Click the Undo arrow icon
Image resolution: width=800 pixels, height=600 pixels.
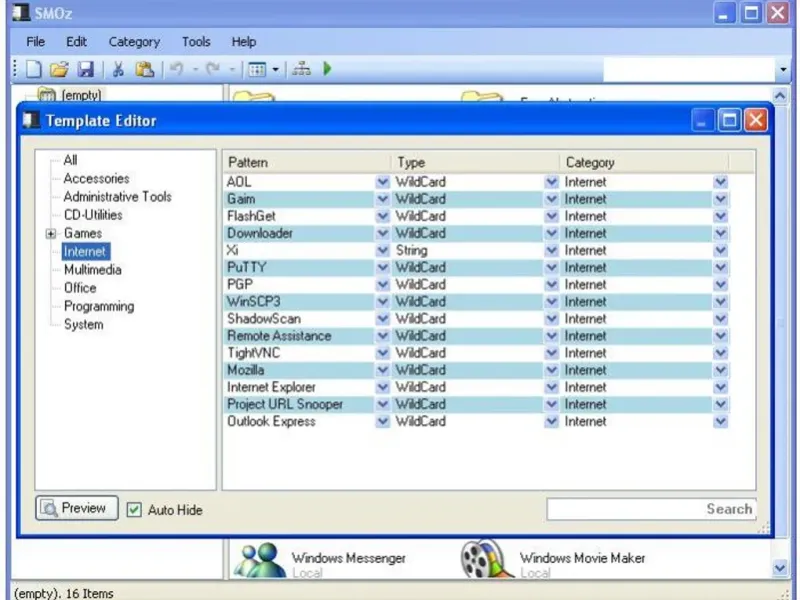(x=177, y=68)
